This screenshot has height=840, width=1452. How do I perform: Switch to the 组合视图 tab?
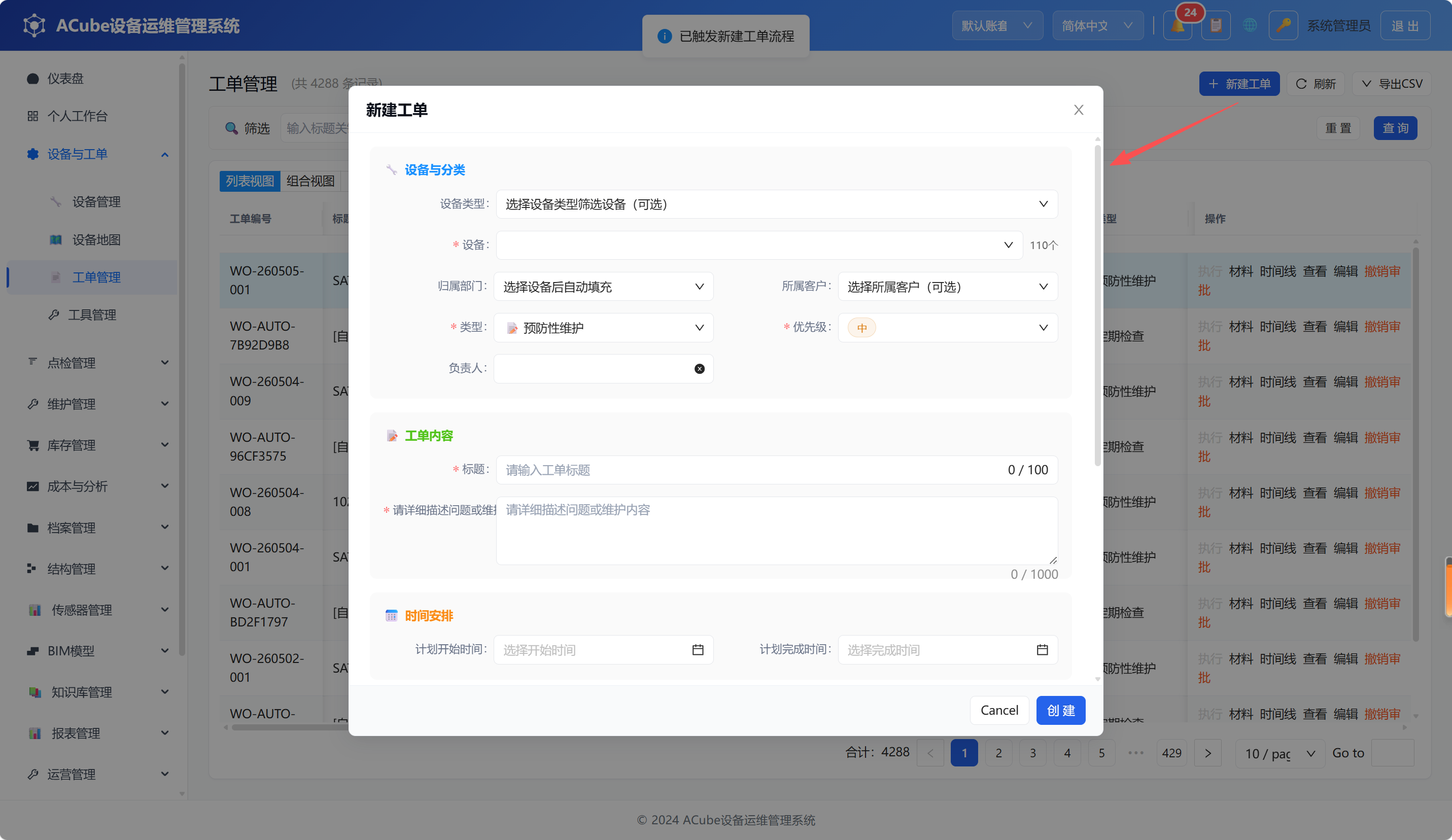310,181
